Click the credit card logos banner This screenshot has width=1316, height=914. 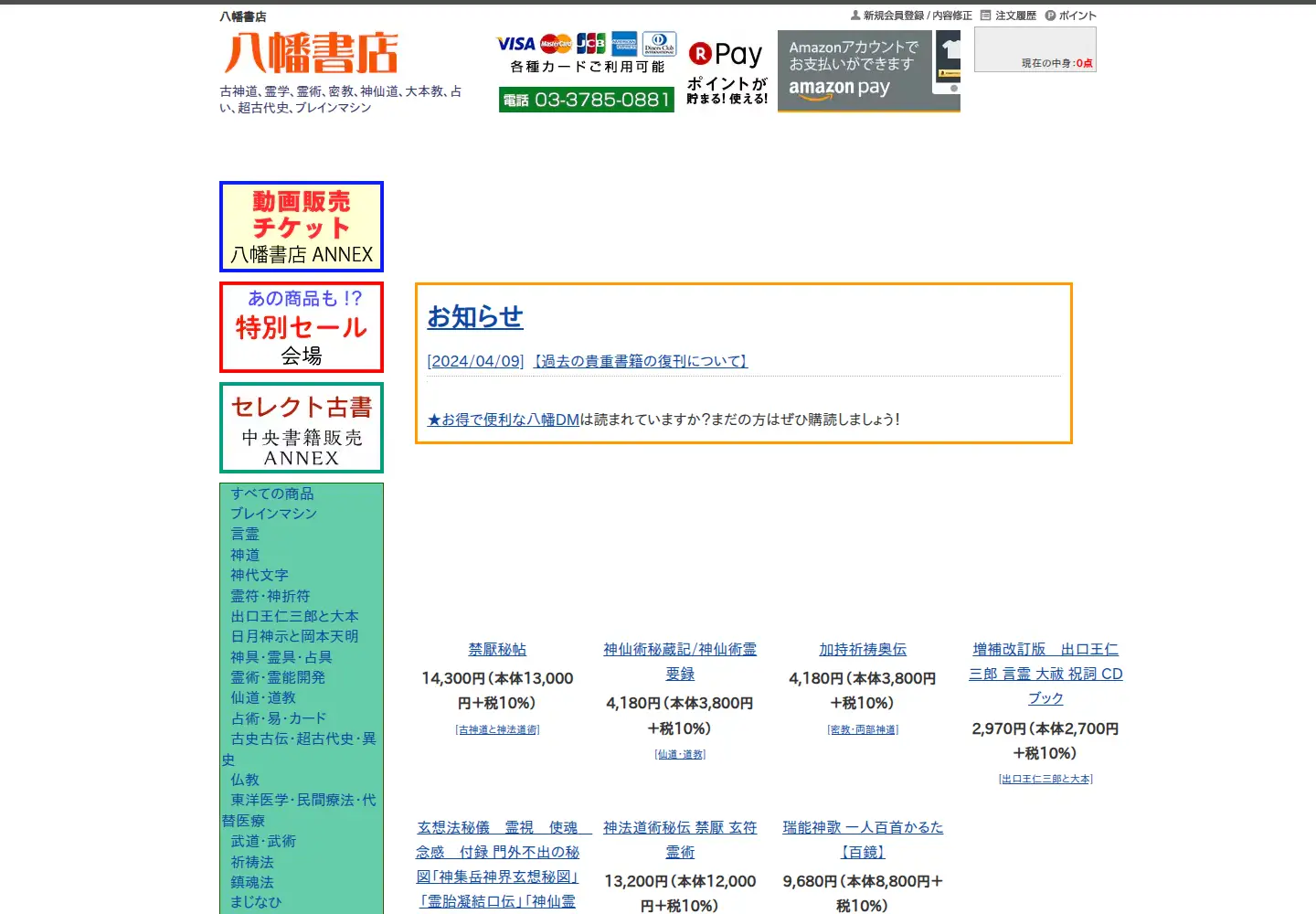click(x=587, y=53)
